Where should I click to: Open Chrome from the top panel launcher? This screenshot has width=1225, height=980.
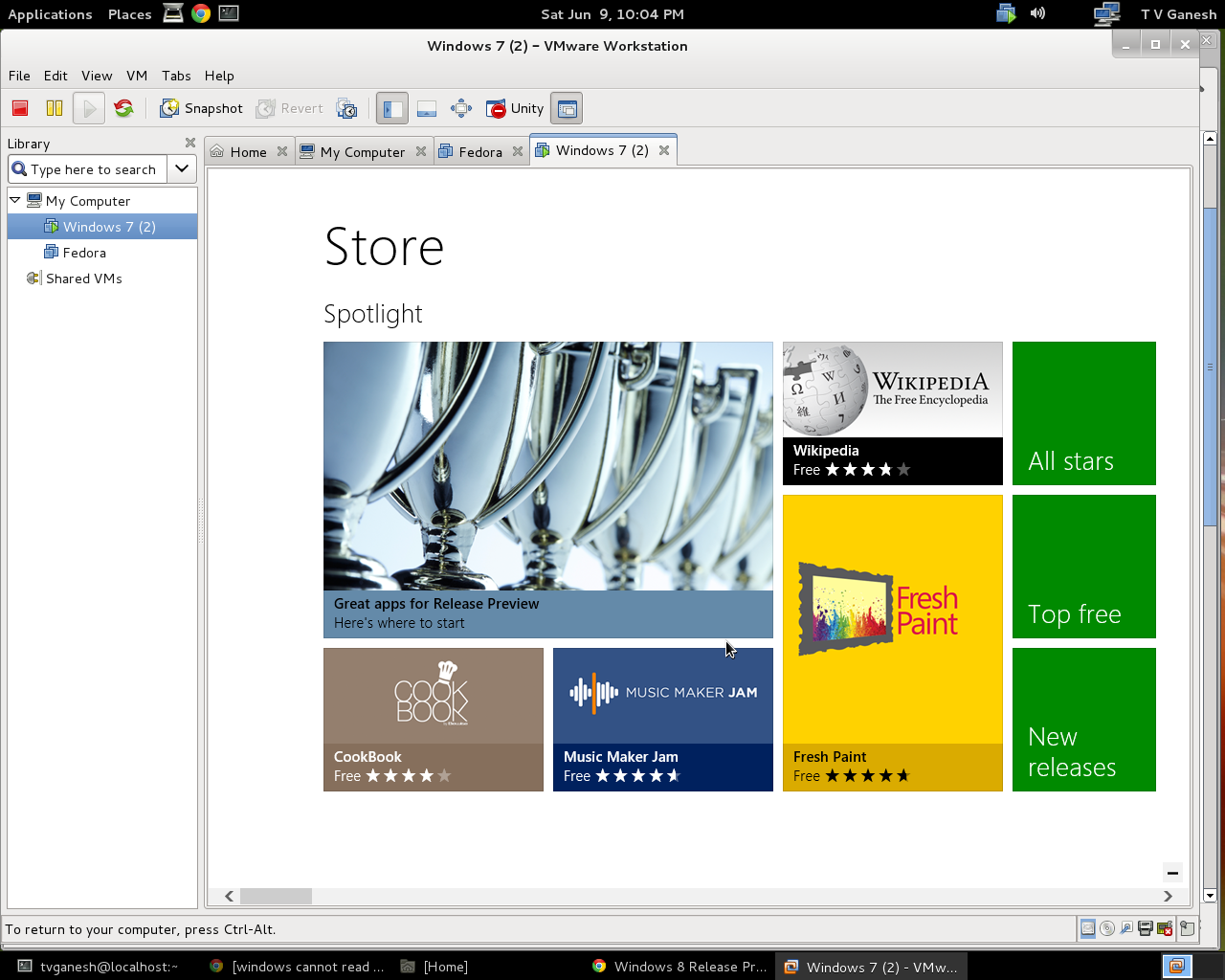pos(201,13)
